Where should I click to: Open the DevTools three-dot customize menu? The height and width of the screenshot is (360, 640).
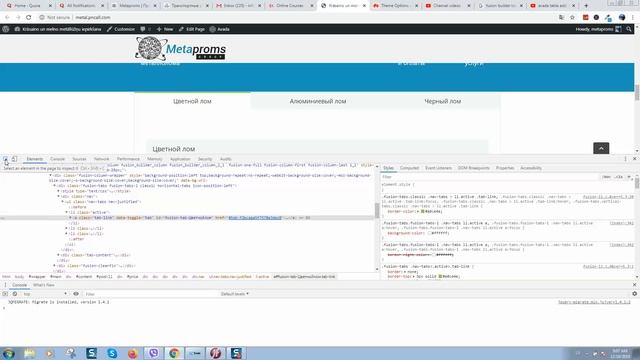625,159
